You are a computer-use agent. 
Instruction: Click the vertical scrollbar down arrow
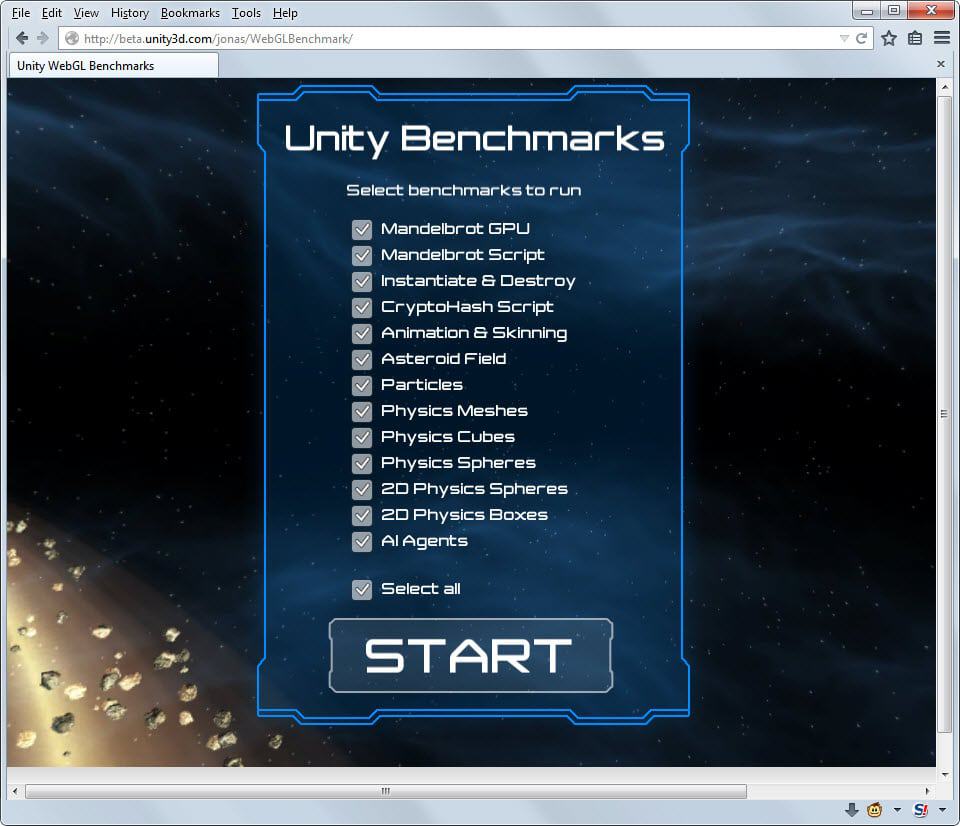943,775
